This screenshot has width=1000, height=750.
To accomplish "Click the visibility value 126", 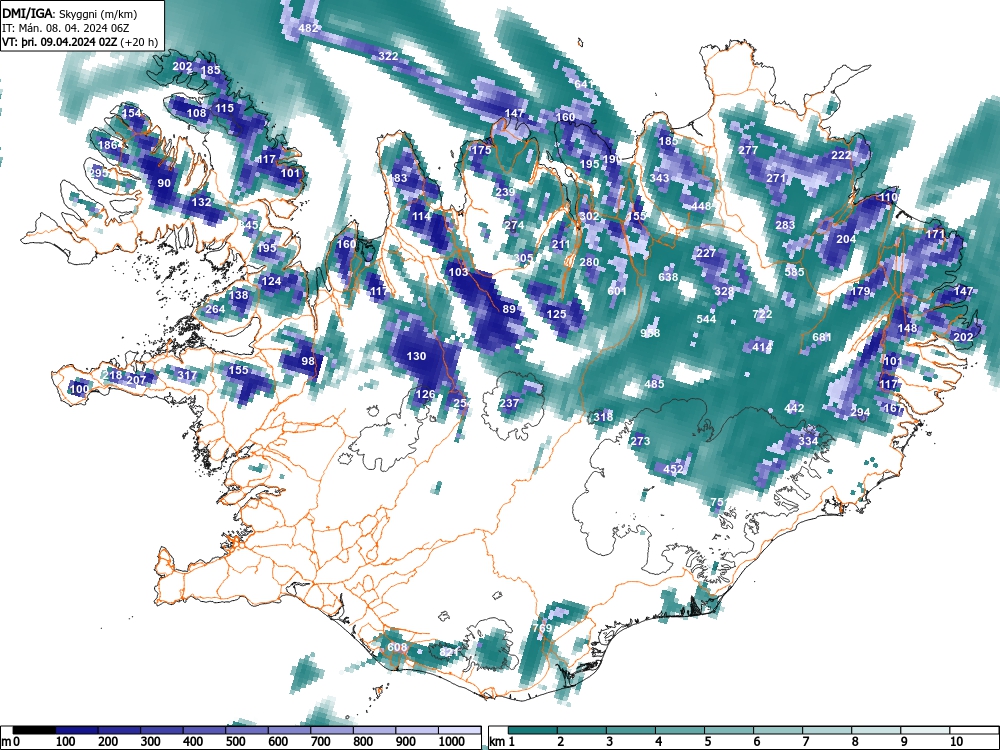I will coord(425,394).
